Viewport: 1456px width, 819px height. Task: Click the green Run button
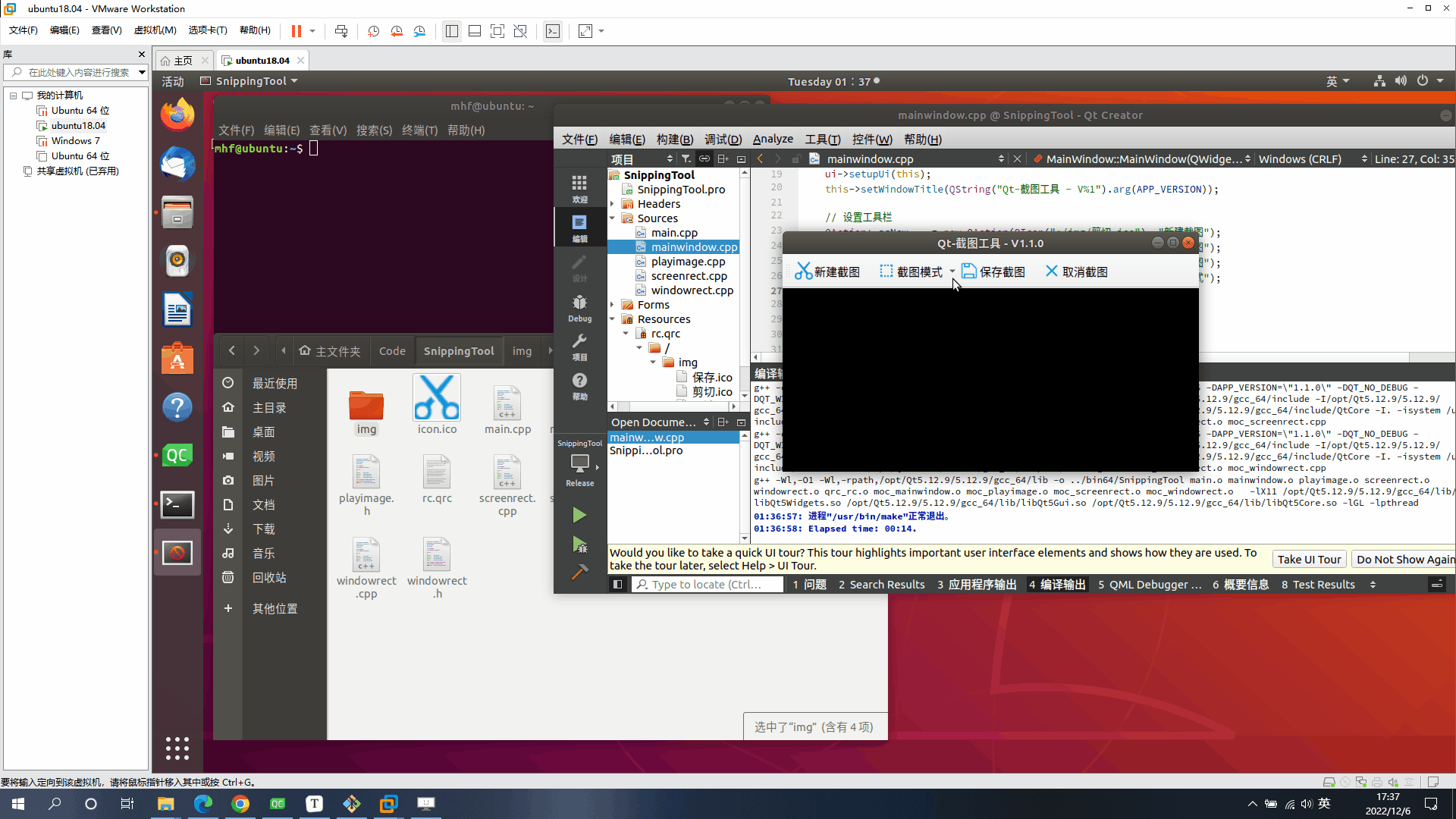[579, 516]
